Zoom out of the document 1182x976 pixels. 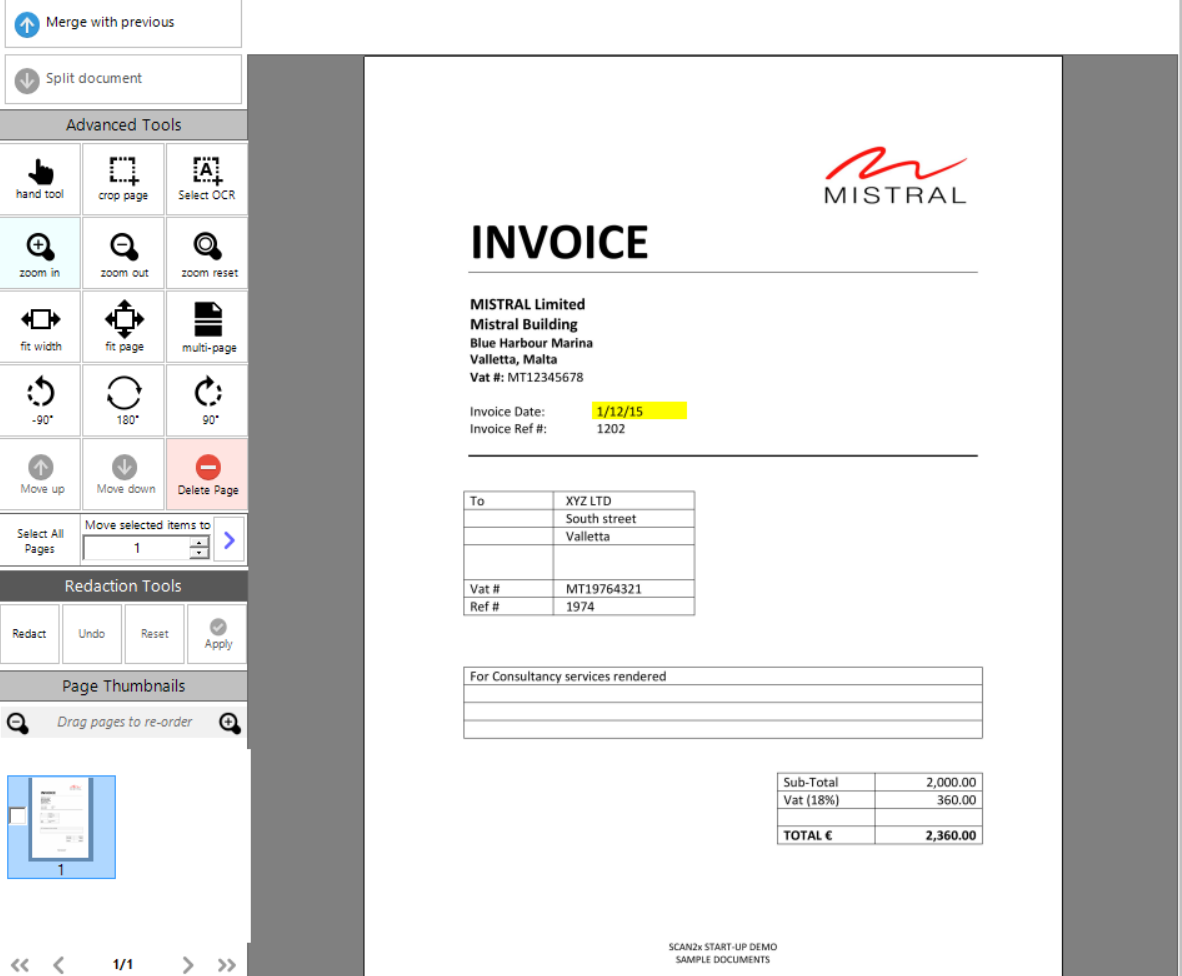(123, 253)
